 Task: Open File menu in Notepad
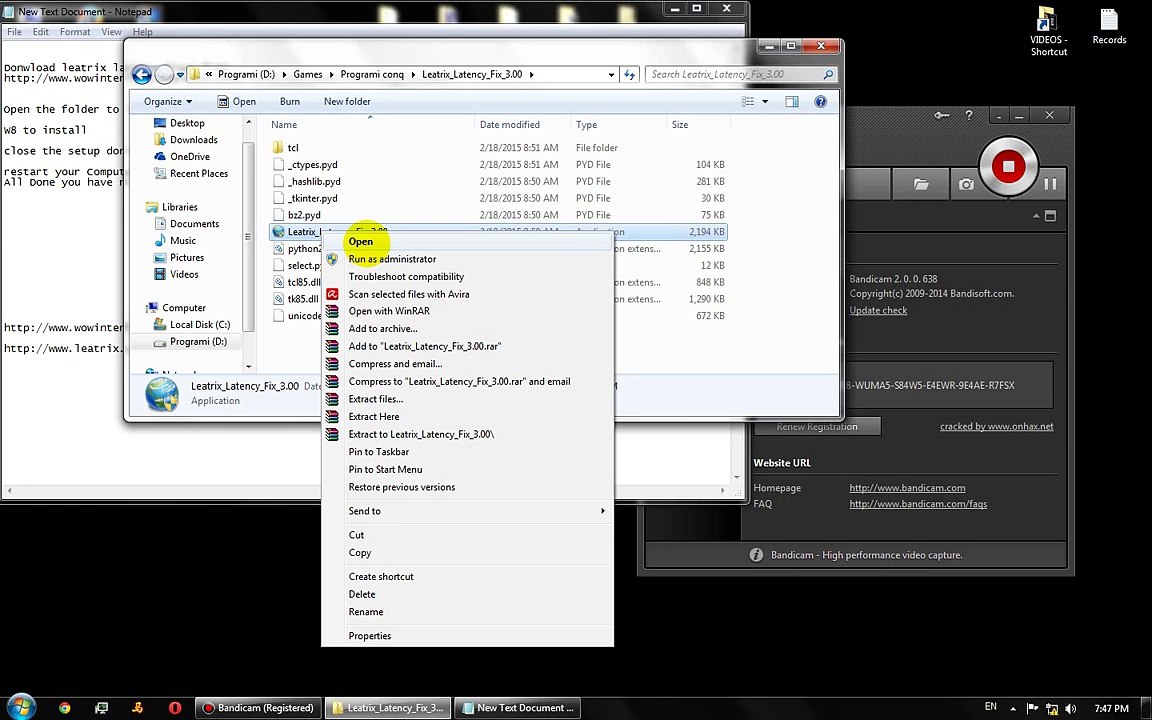point(14,32)
